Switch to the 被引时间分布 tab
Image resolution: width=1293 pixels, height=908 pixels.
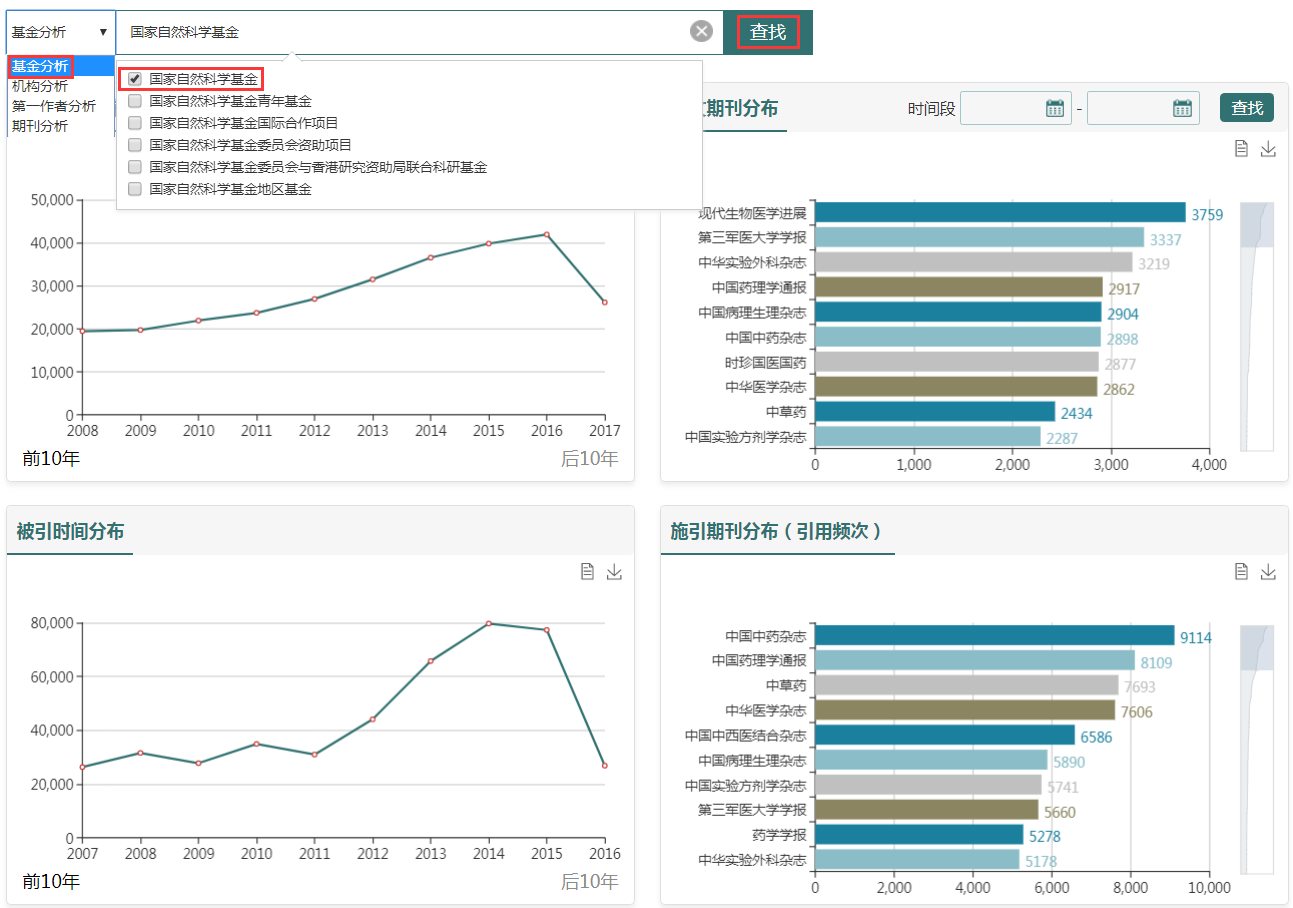(70, 532)
